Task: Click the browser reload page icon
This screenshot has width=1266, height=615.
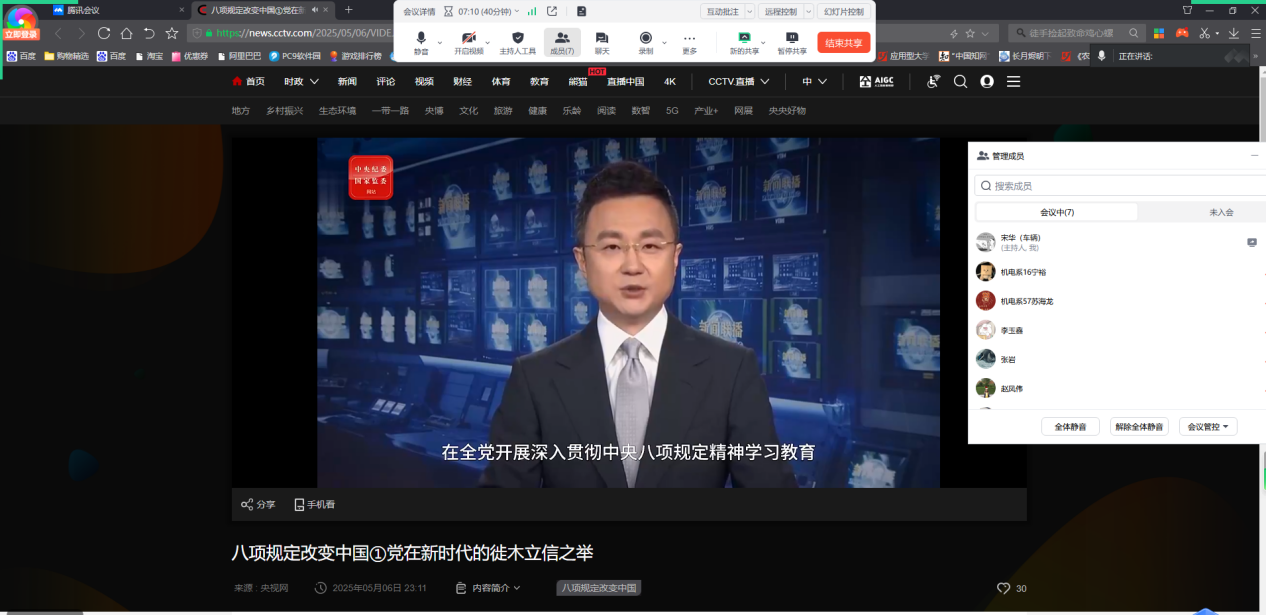Action: pyautogui.click(x=103, y=33)
